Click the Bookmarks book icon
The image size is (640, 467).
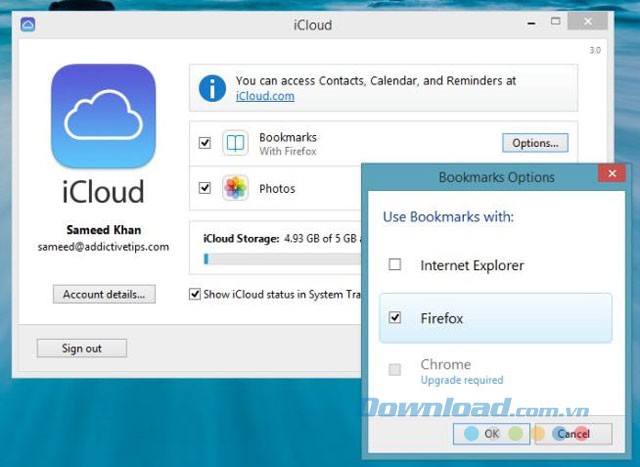pyautogui.click(x=235, y=143)
